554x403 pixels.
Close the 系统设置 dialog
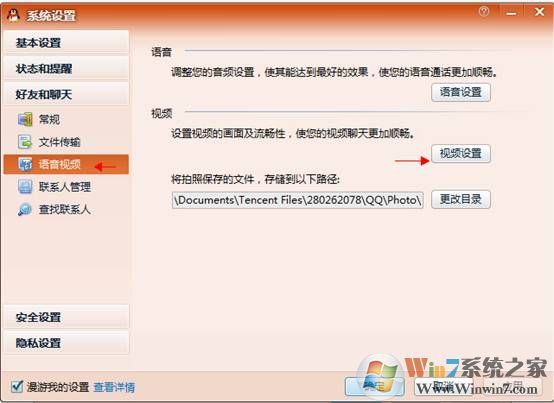click(x=539, y=12)
